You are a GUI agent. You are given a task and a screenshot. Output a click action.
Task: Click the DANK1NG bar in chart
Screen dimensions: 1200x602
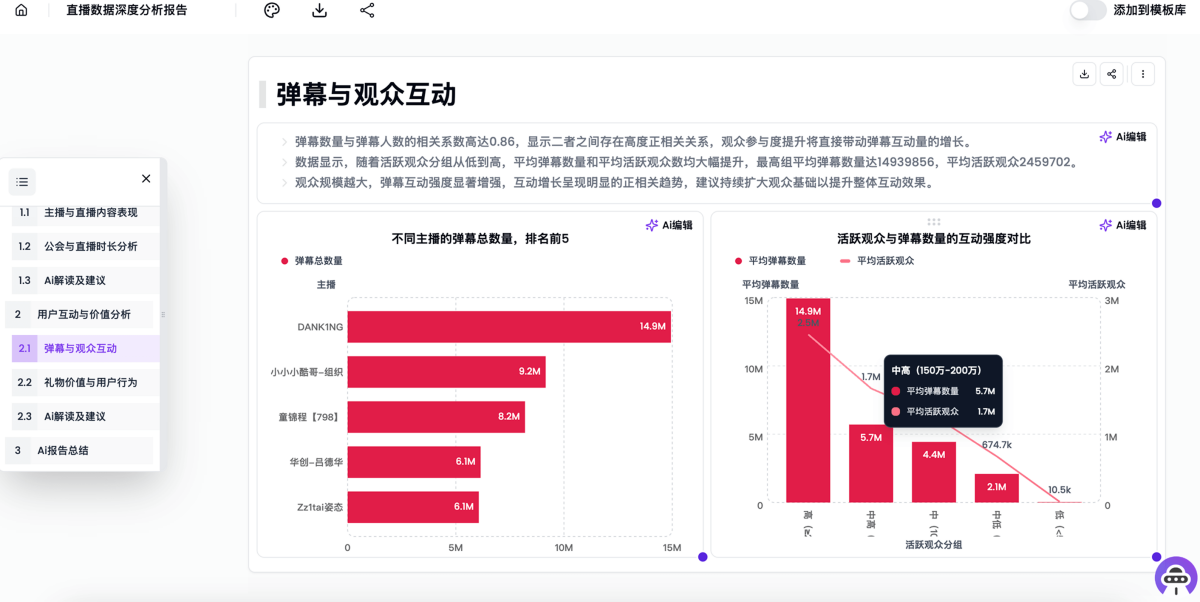pos(509,327)
